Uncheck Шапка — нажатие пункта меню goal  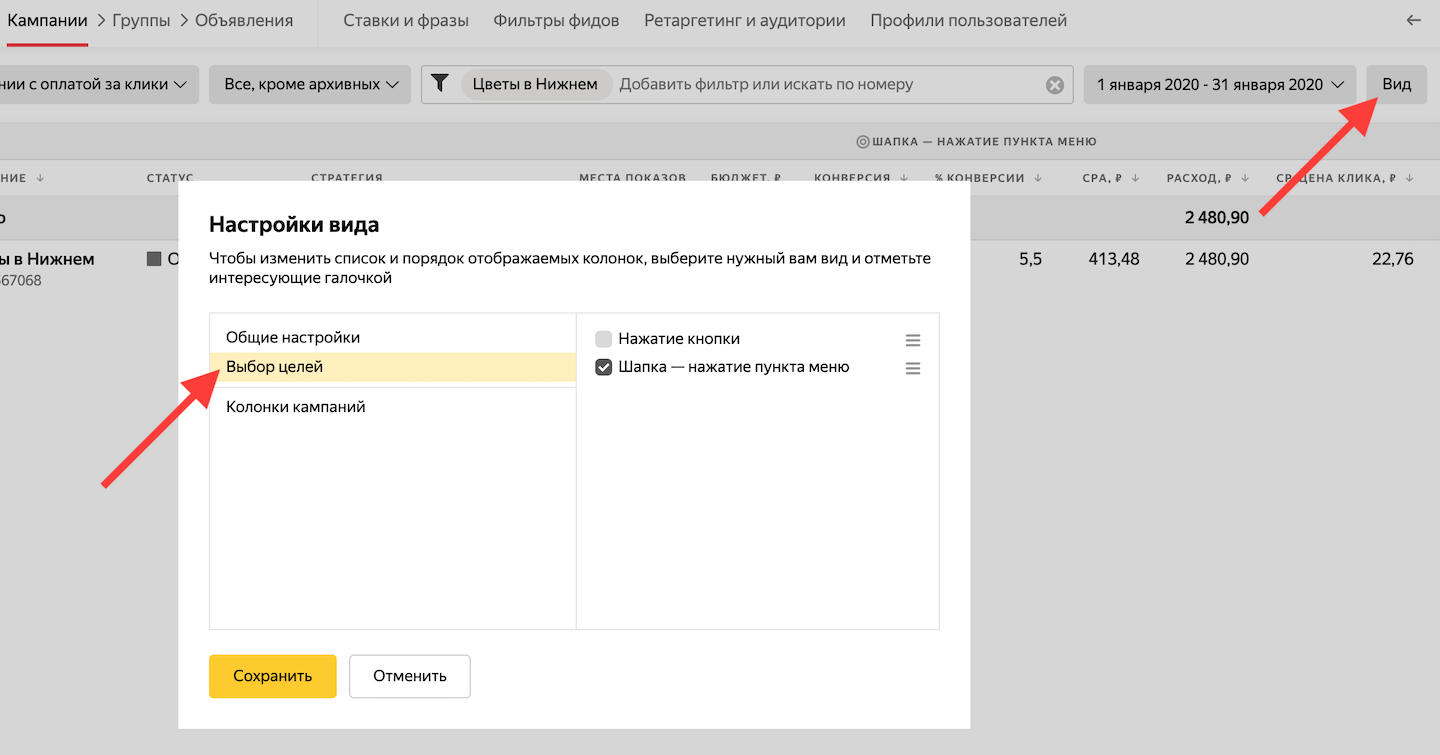pos(603,367)
